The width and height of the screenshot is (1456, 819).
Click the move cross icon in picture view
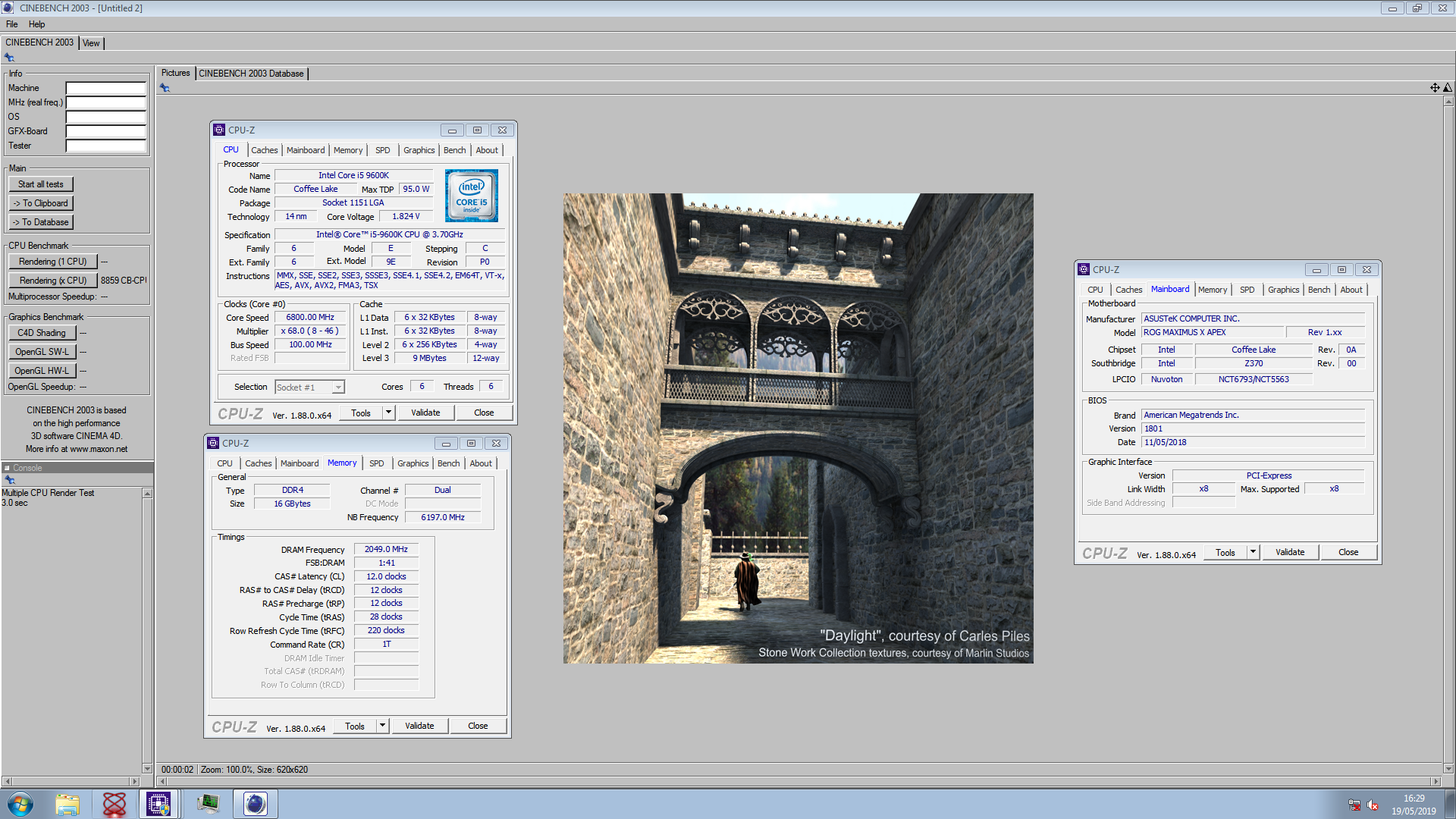[1435, 88]
